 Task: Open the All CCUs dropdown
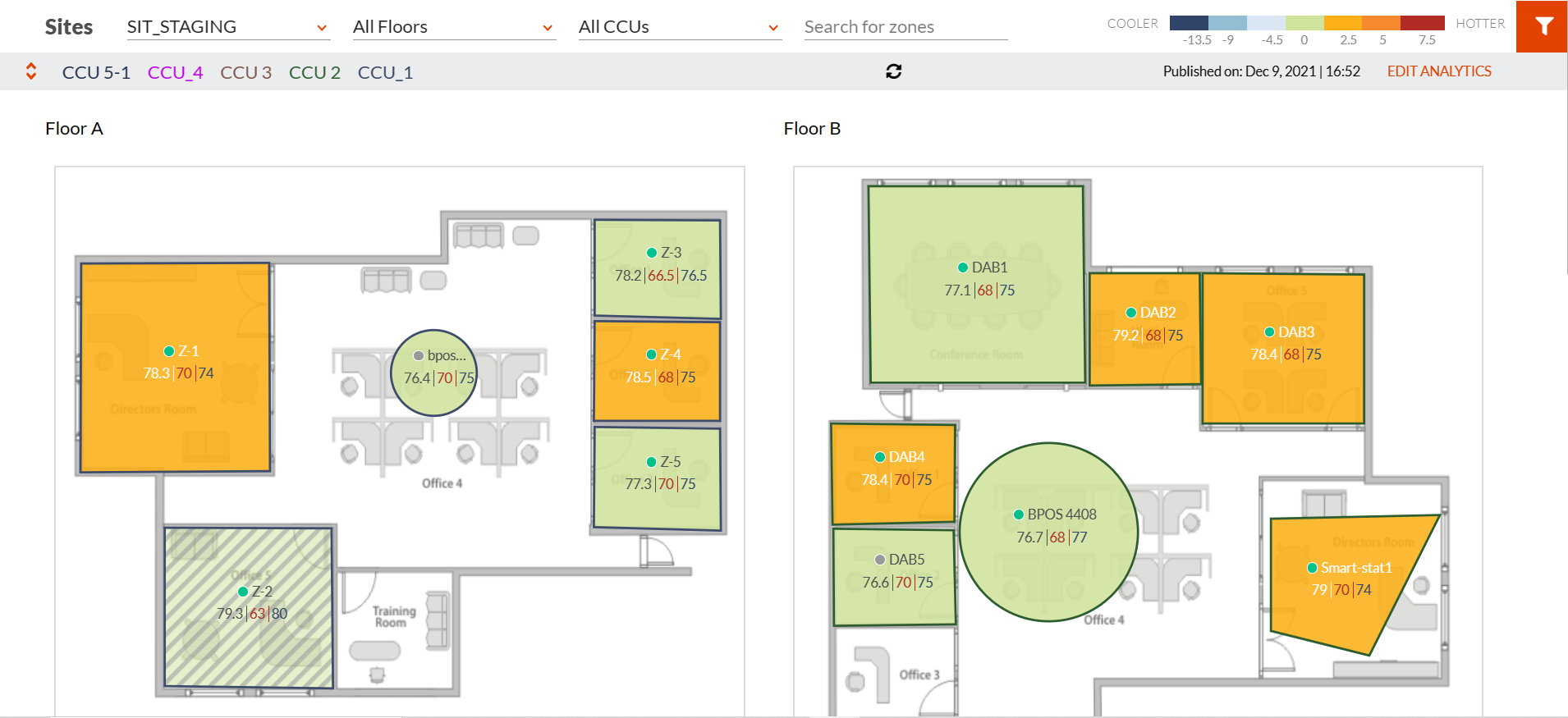coord(680,27)
